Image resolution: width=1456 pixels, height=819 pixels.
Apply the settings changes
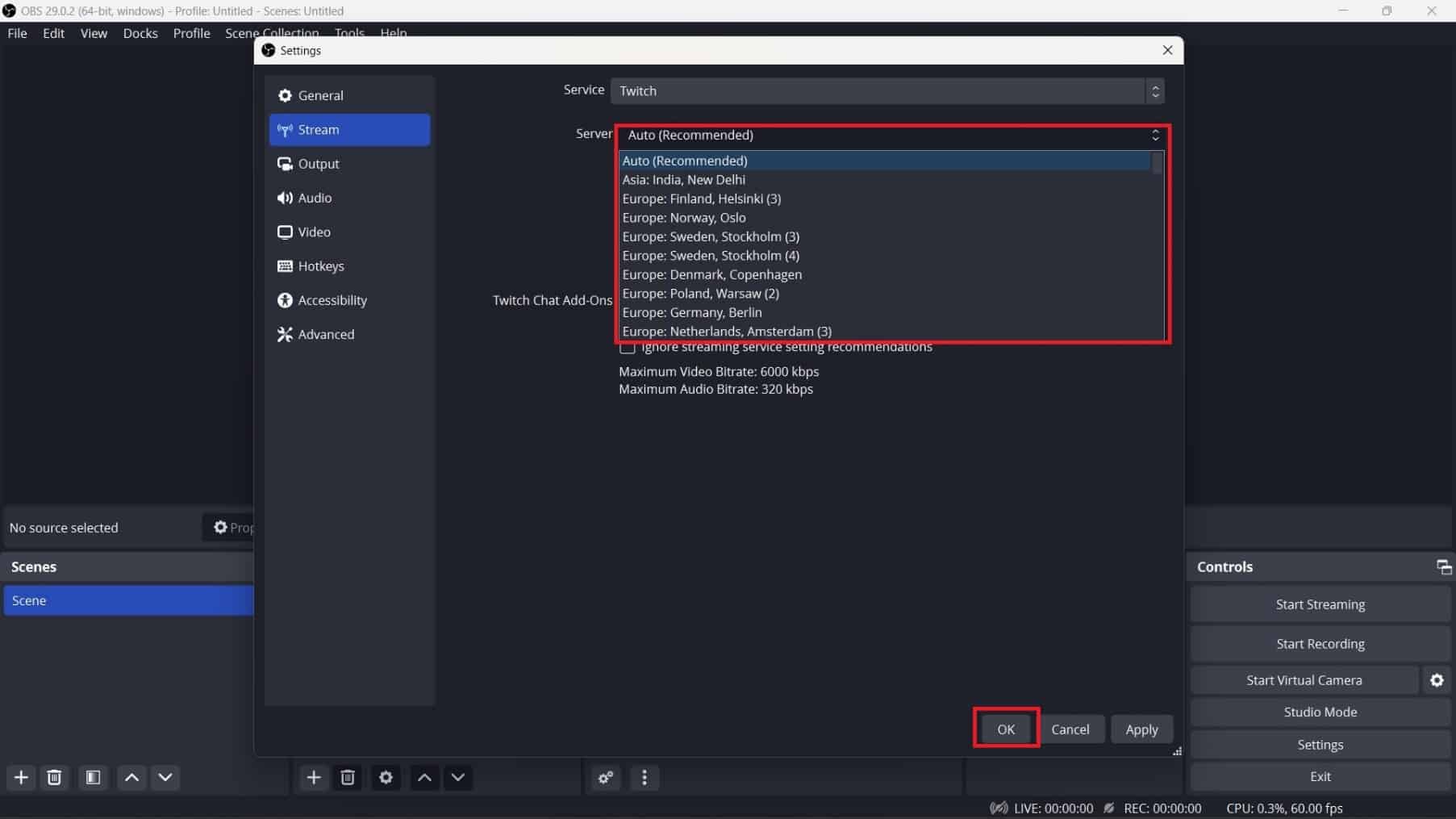[1141, 729]
